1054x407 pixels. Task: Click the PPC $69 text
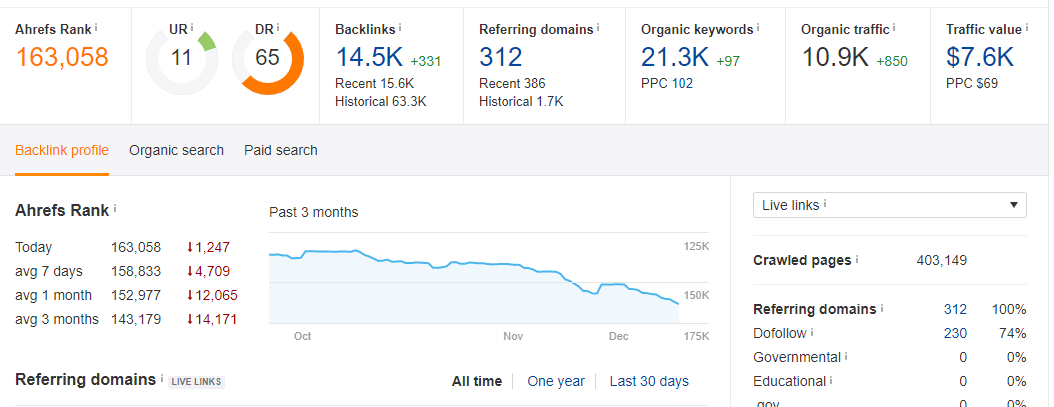click(x=972, y=84)
